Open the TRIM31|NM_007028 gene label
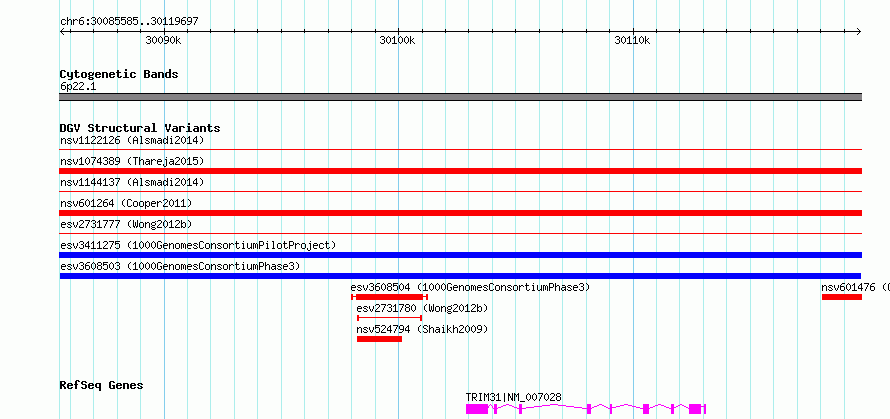890x419 pixels. (514, 397)
